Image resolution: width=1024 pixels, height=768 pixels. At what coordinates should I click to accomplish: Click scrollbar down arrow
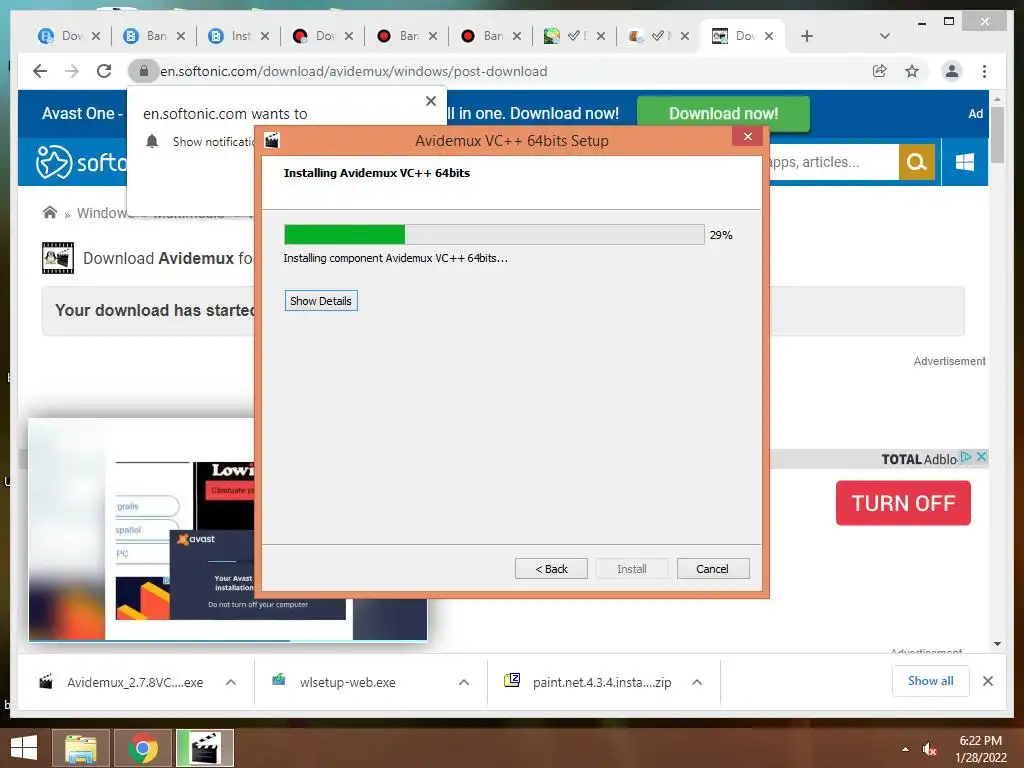point(997,644)
